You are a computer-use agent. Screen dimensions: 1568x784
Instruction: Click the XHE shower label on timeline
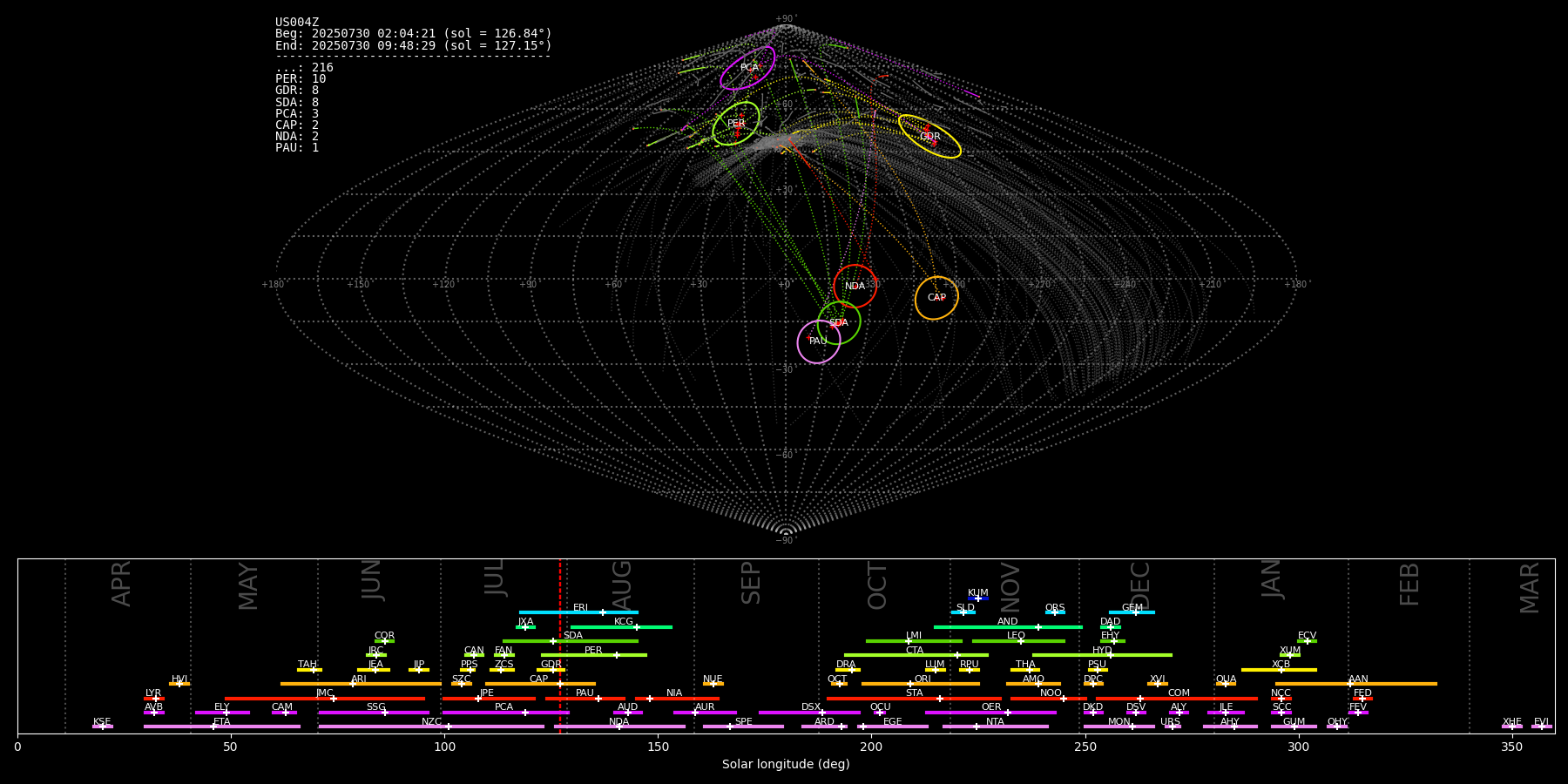pos(1512,722)
